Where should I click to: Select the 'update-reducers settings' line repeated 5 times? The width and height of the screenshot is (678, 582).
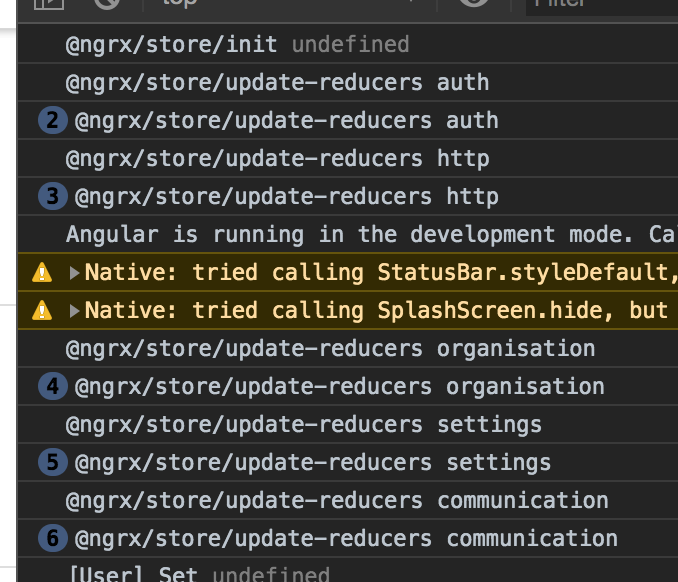(x=313, y=463)
